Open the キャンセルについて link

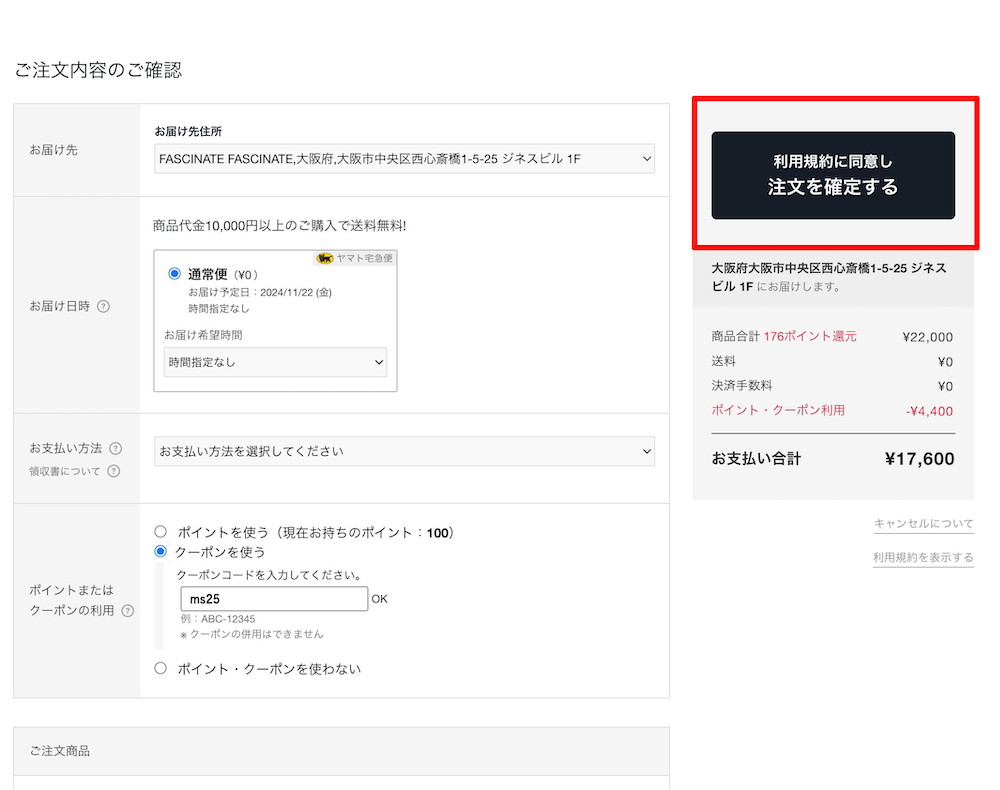922,523
